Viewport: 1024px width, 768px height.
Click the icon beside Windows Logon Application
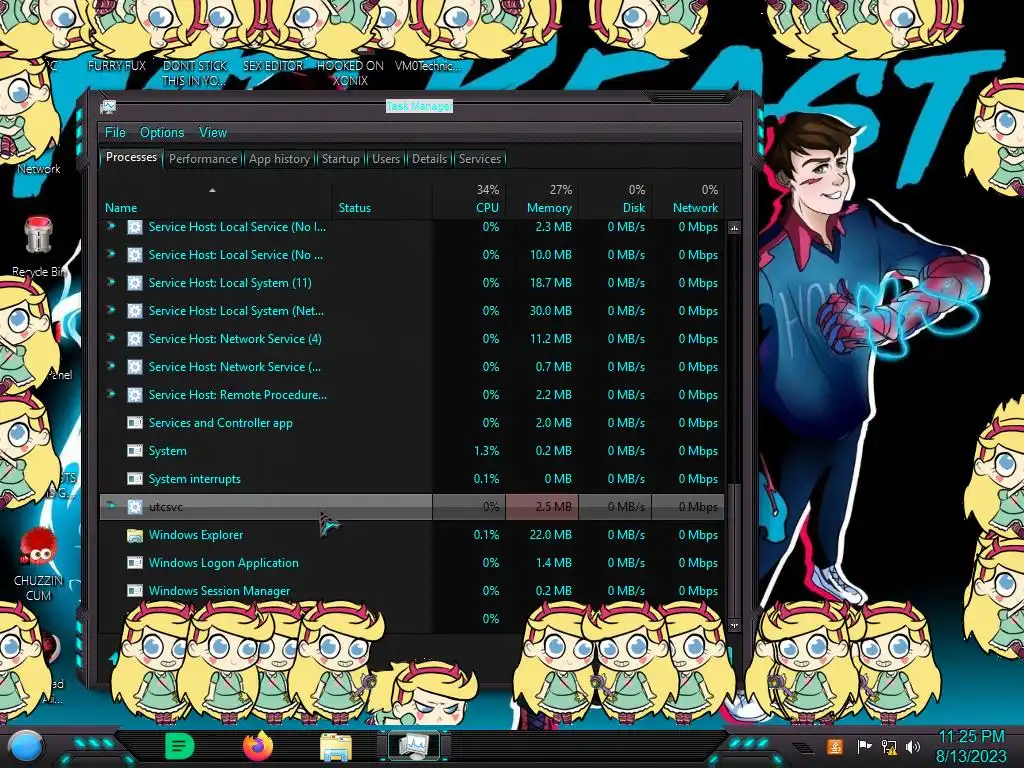coord(135,563)
